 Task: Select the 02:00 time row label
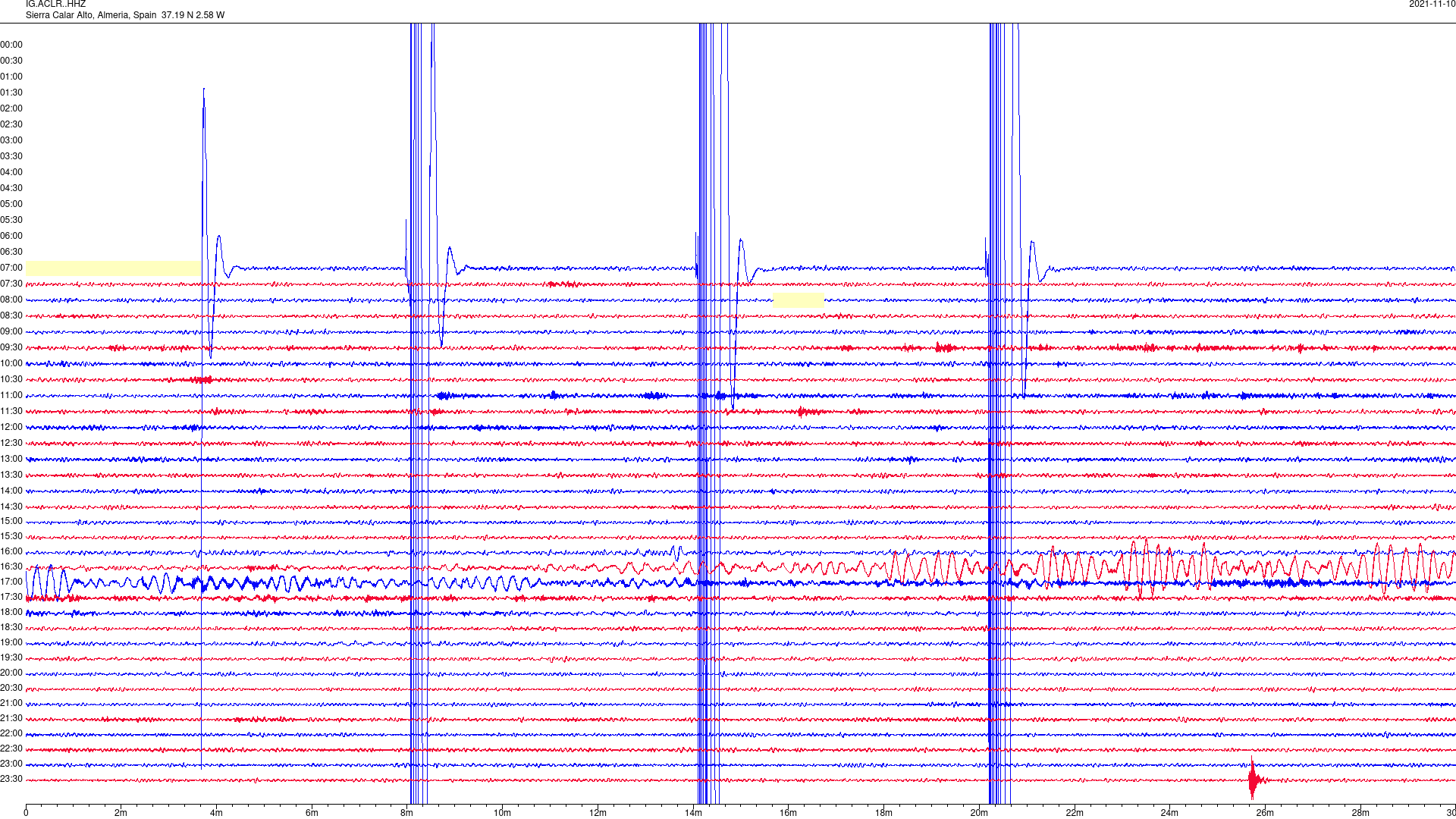11,108
